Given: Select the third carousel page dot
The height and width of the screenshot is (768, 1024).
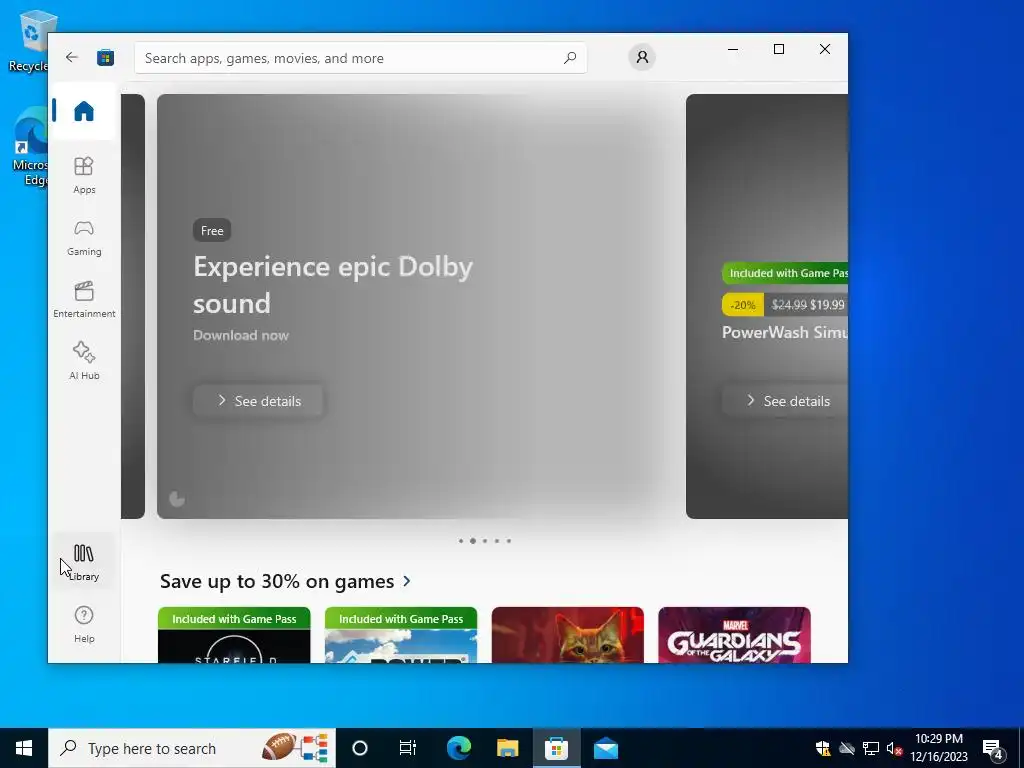Looking at the screenshot, I should 485,541.
